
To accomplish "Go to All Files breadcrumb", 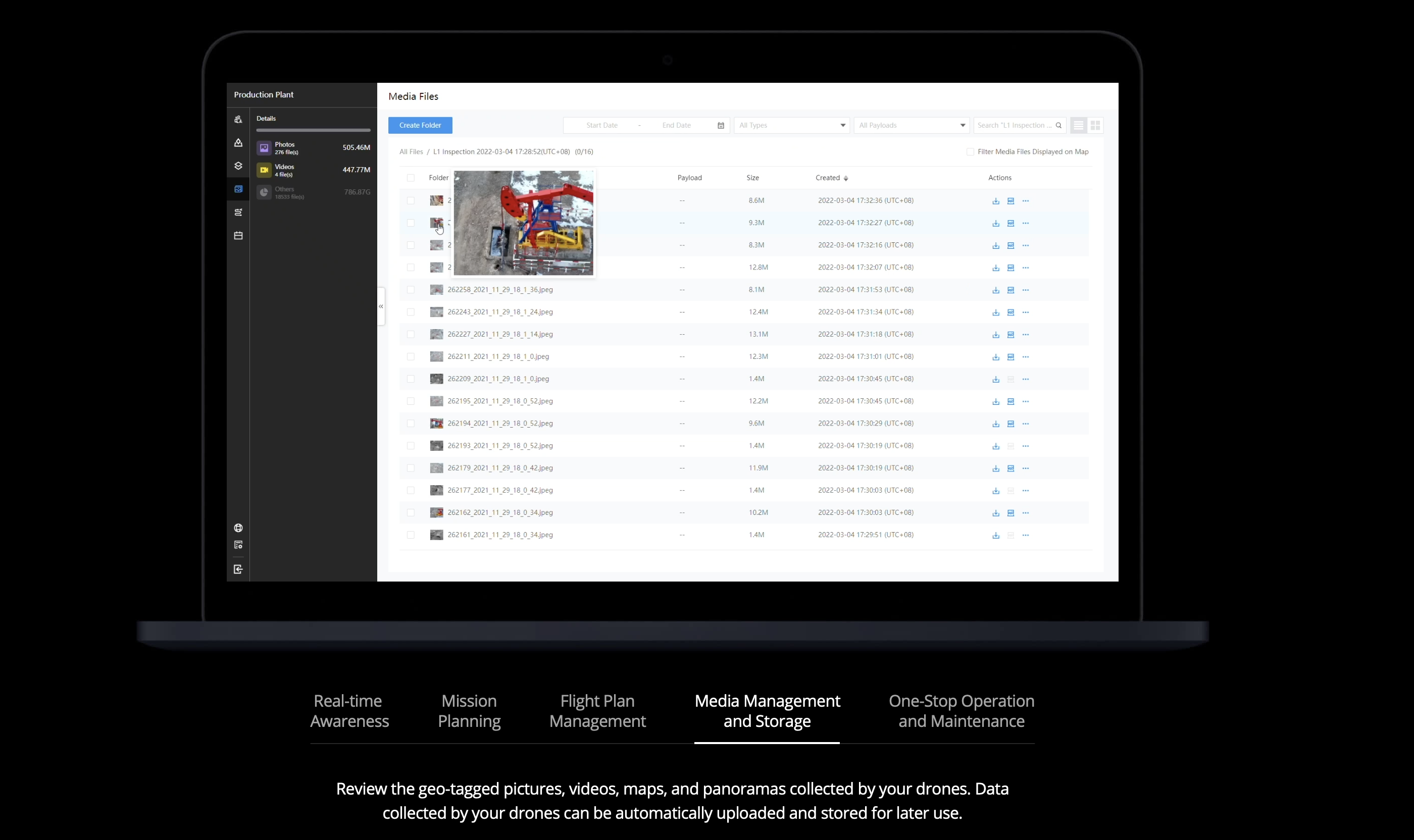I will [x=411, y=152].
